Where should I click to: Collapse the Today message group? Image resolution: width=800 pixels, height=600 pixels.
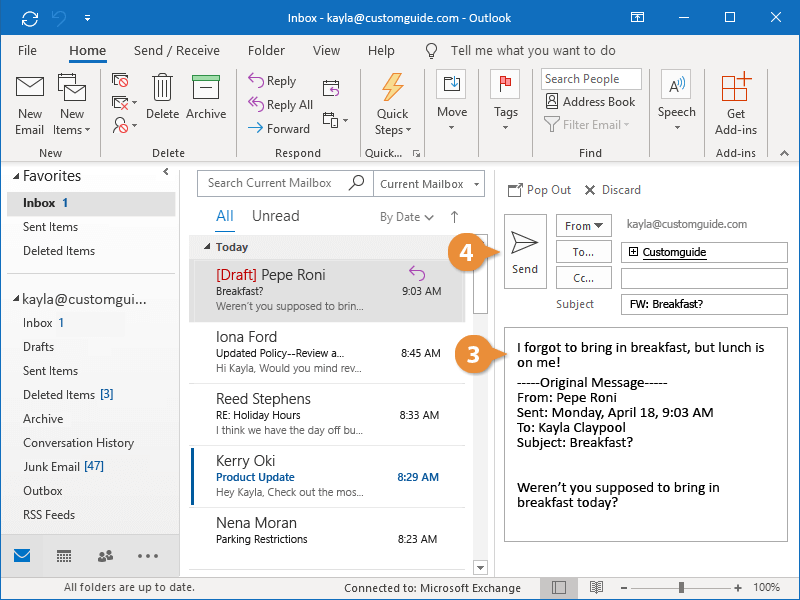coord(207,247)
